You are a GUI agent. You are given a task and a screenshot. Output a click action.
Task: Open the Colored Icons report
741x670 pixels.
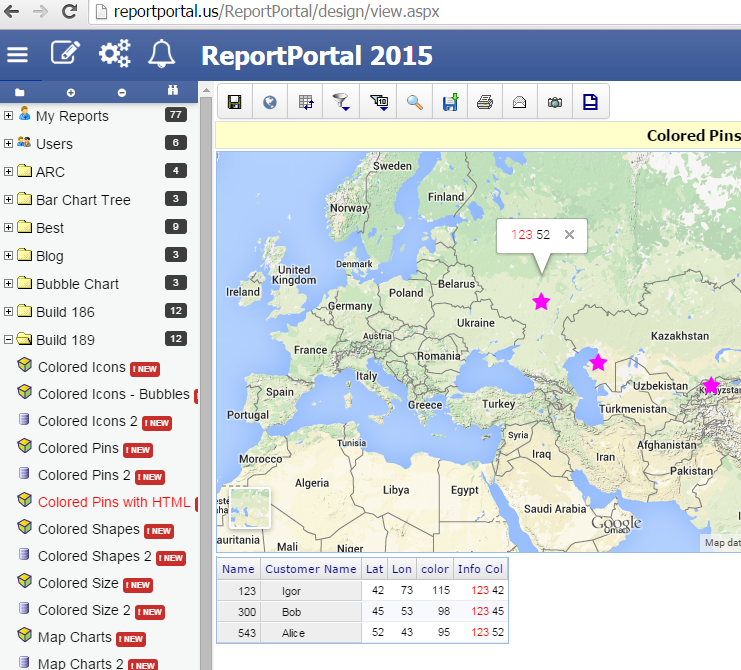coord(82,367)
